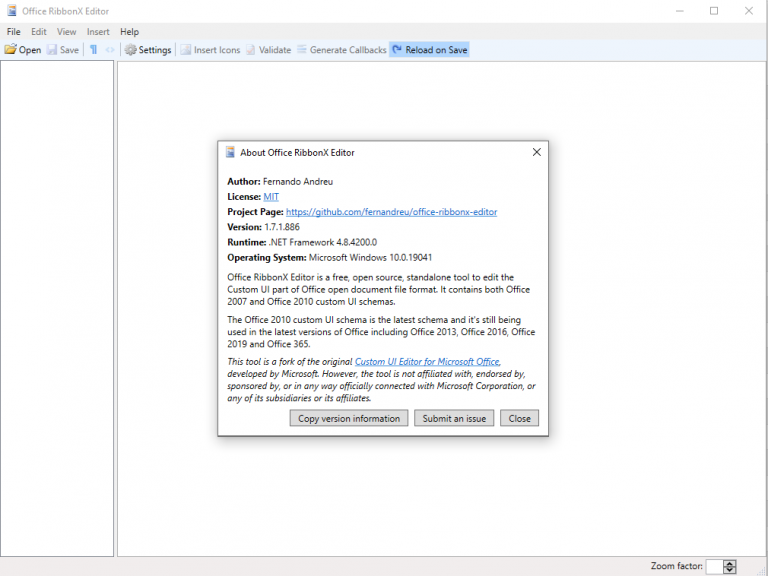Viewport: 768px width, 576px height.
Task: Click the Generate Callbacks toolbar icon
Action: [x=302, y=50]
